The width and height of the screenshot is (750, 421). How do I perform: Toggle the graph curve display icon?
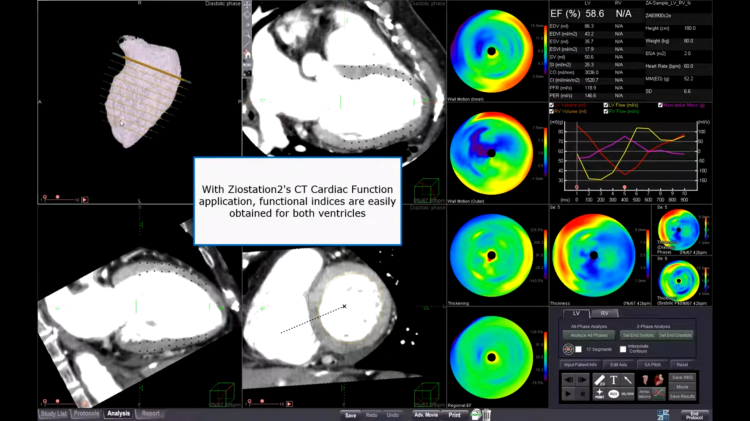(x=659, y=394)
